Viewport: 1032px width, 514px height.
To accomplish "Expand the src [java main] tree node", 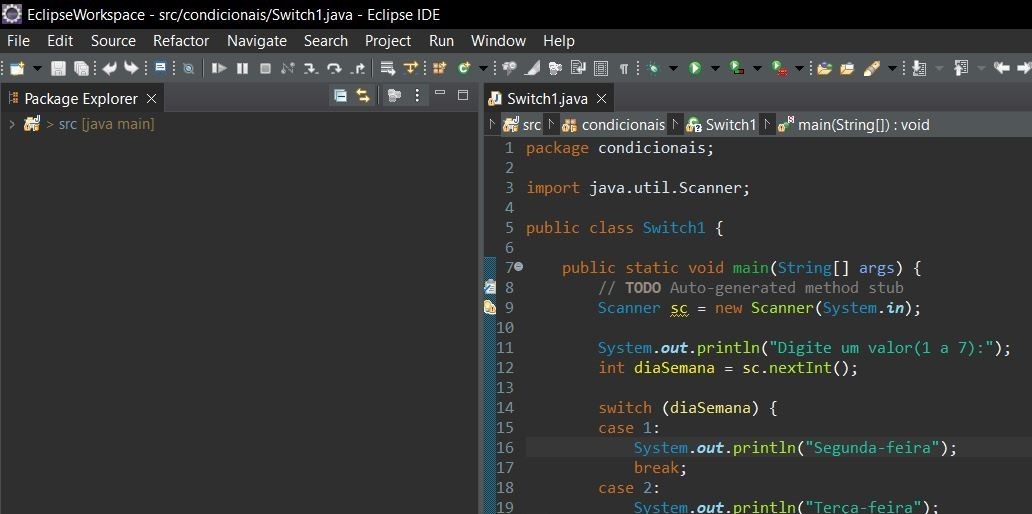I will 12,124.
